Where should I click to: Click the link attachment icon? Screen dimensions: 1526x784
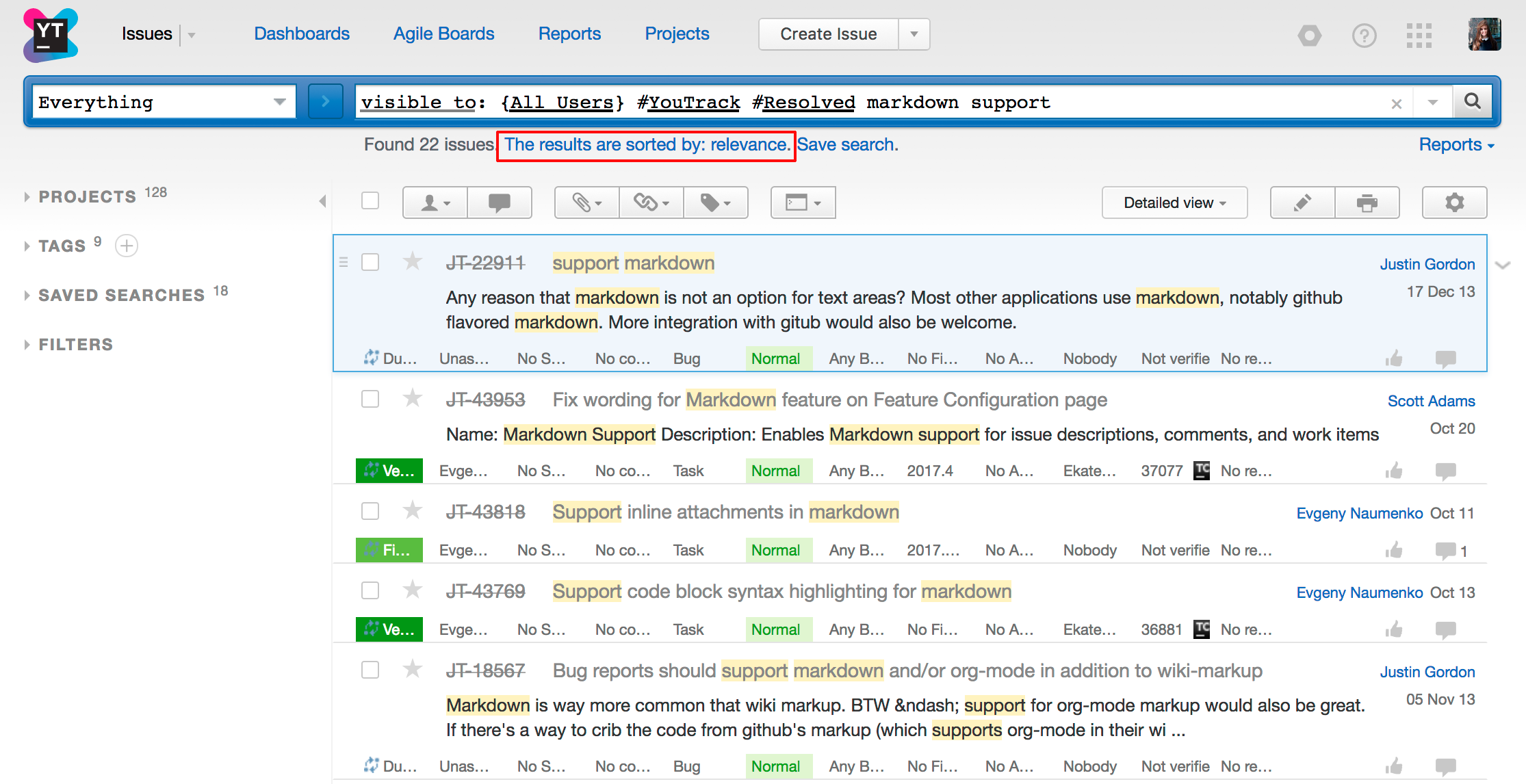(650, 202)
